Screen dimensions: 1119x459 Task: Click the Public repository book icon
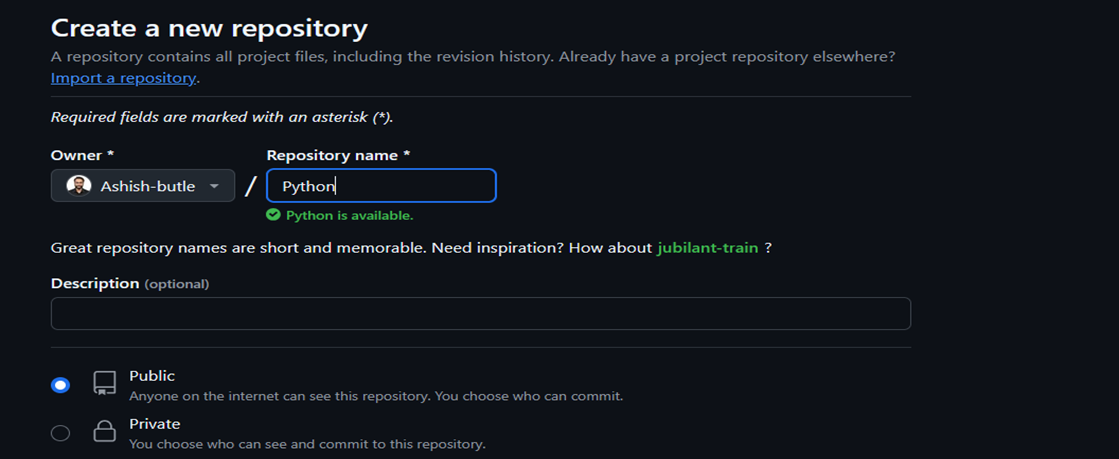[x=105, y=383]
